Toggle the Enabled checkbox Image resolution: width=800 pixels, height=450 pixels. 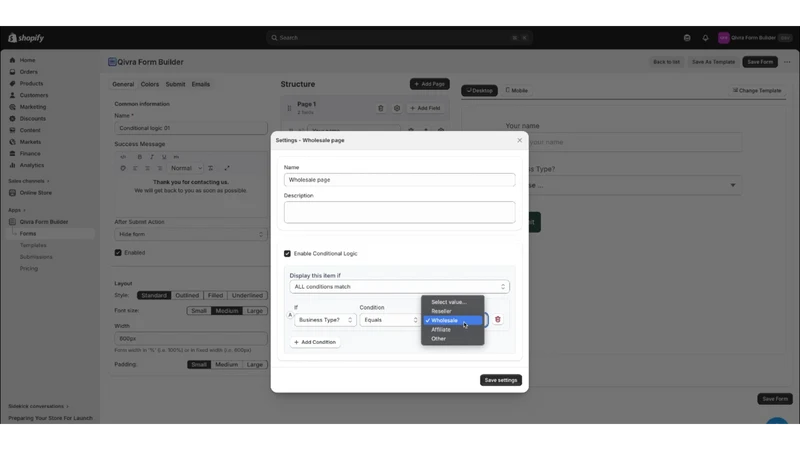pyautogui.click(x=118, y=253)
